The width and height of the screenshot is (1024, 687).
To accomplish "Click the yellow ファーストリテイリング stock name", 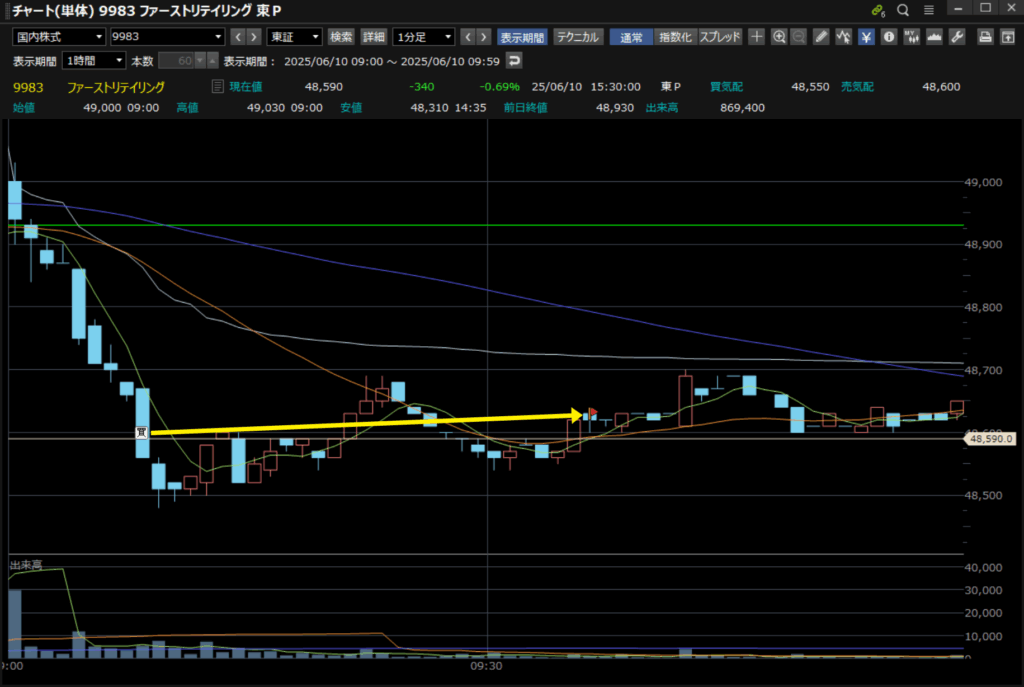I will [116, 87].
